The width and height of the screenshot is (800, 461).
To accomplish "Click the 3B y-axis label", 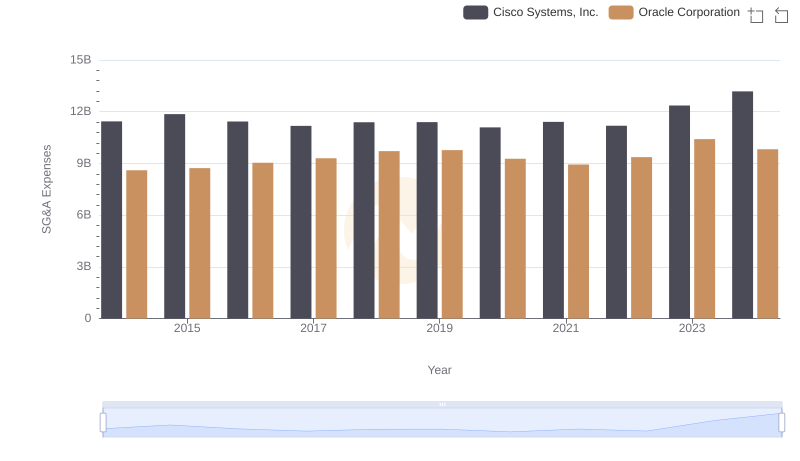I will point(84,266).
